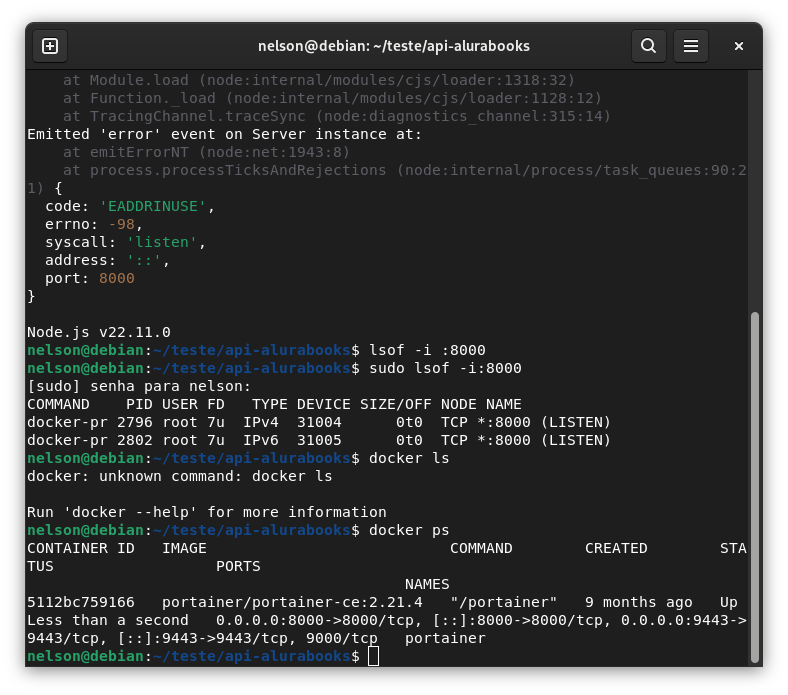
Task: Click the CONTAINER ID column header
Action: [81, 548]
